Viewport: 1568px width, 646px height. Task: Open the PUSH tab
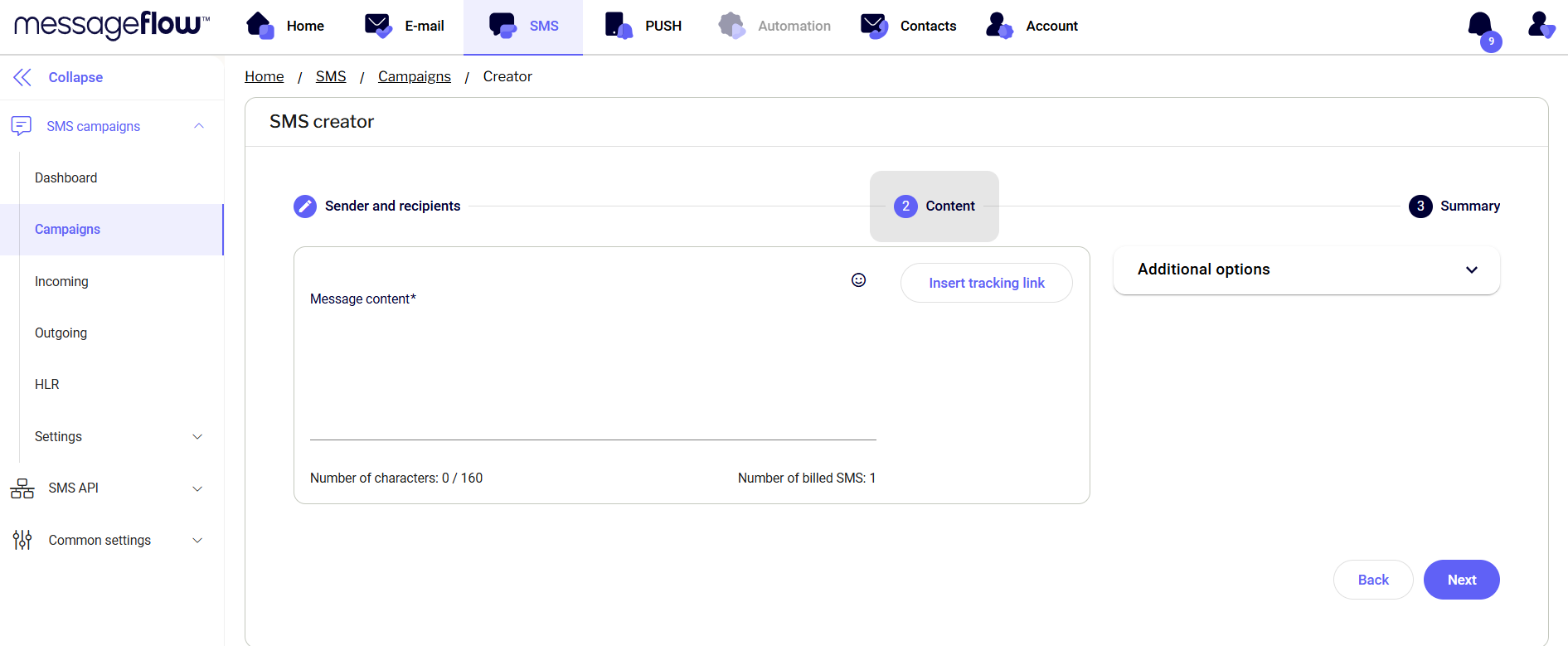click(643, 27)
